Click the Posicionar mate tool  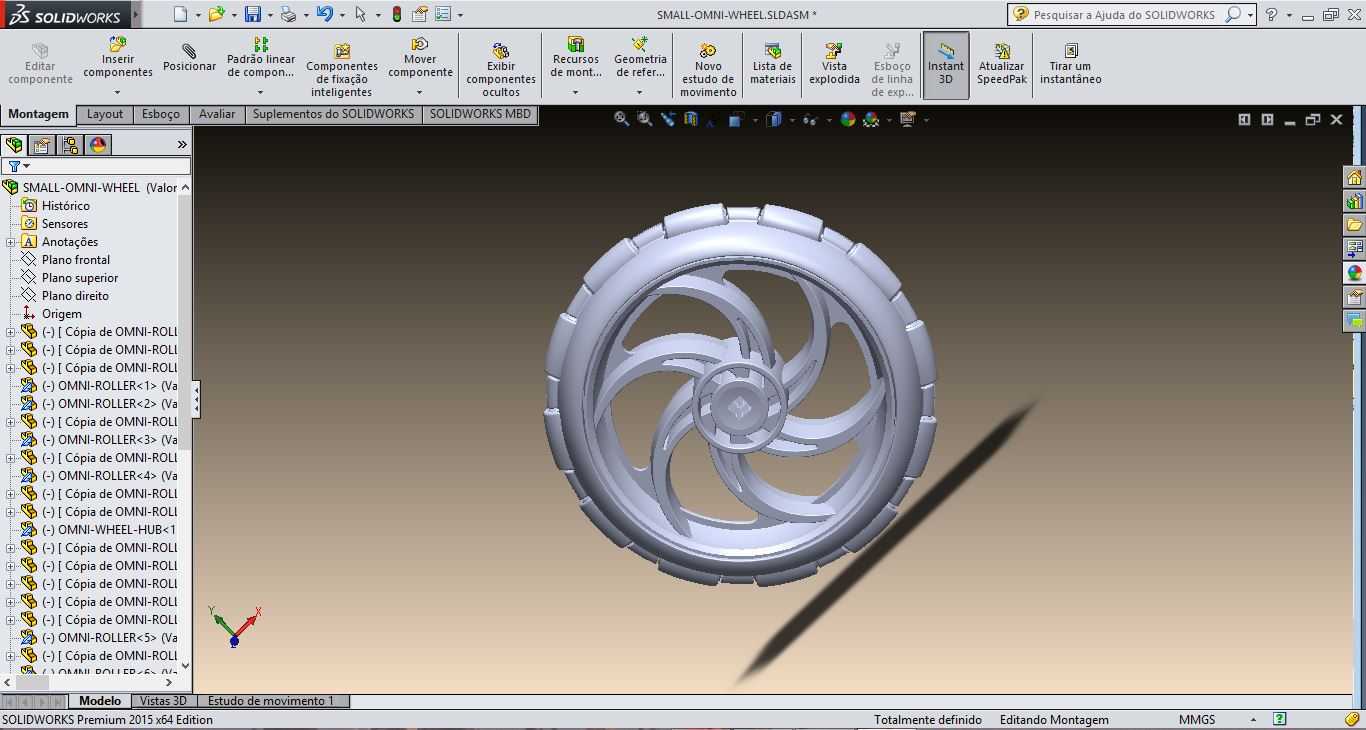(x=190, y=57)
